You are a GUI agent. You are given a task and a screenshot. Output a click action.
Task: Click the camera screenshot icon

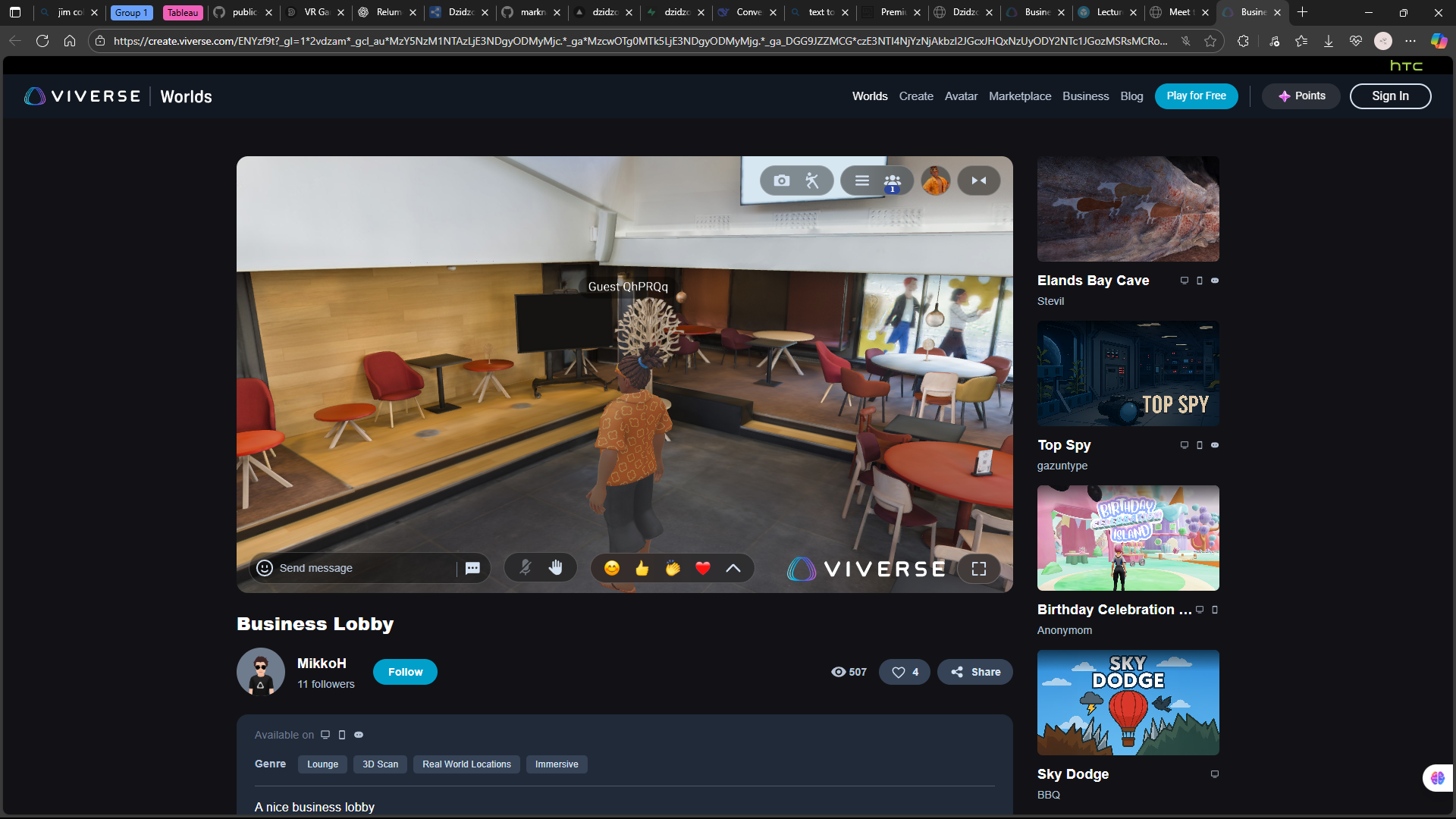781,180
